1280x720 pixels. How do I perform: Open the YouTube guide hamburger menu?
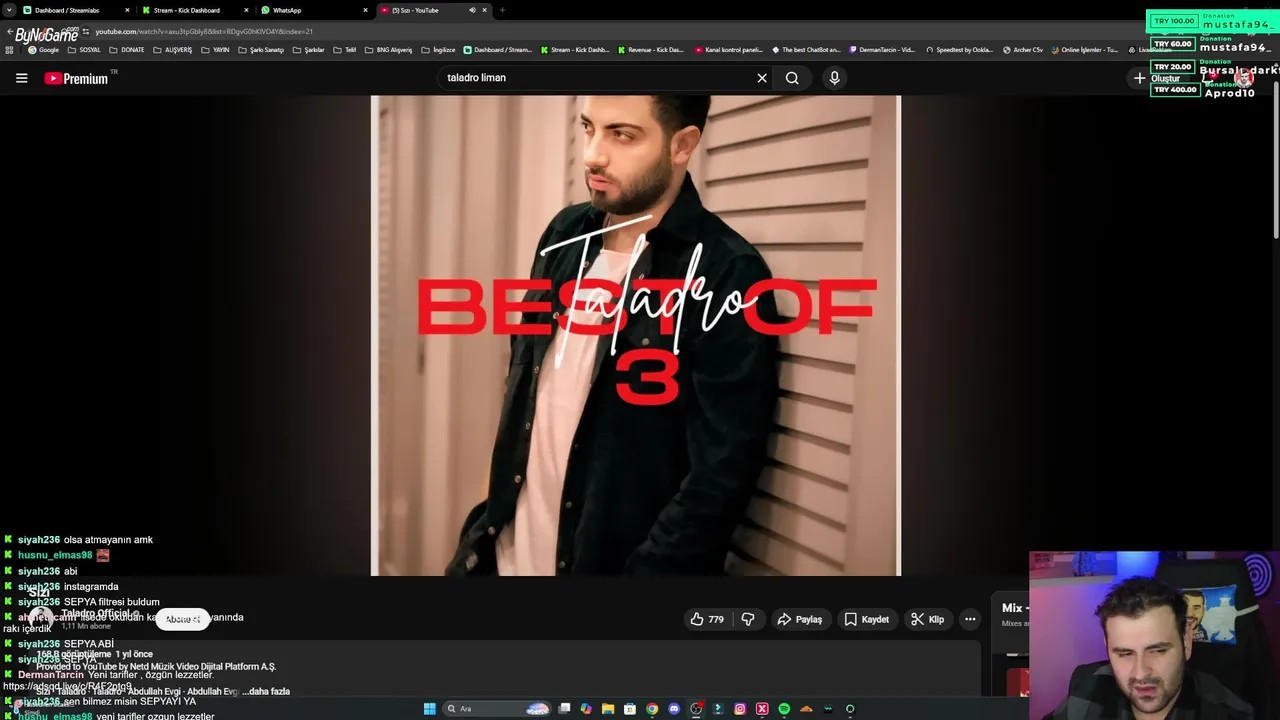[x=21, y=78]
